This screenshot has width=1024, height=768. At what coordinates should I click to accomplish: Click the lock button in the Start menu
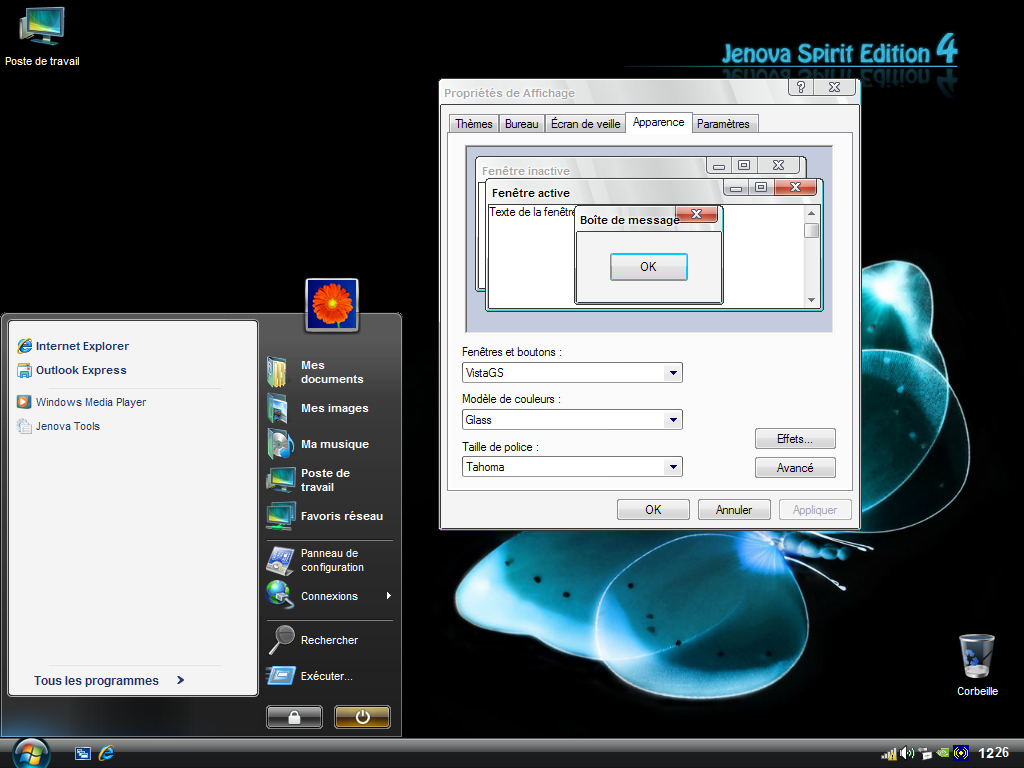[295, 717]
